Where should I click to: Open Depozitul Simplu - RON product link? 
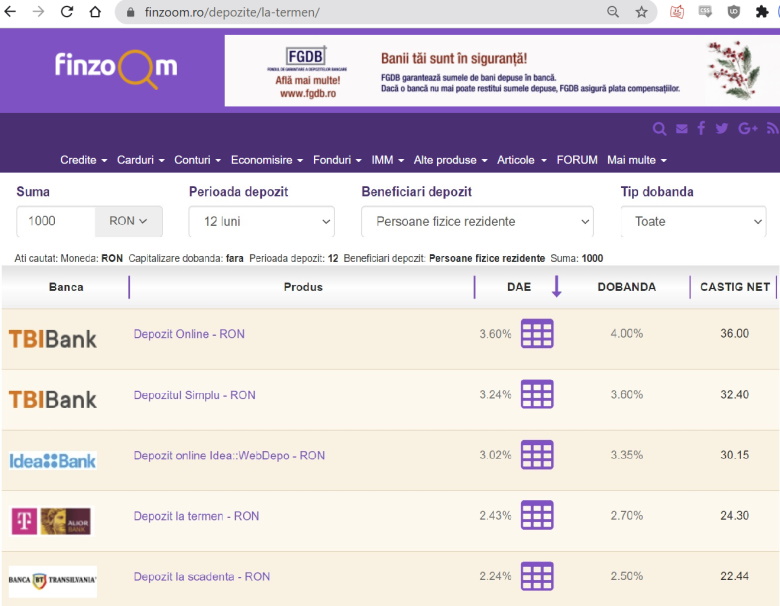tap(194, 395)
